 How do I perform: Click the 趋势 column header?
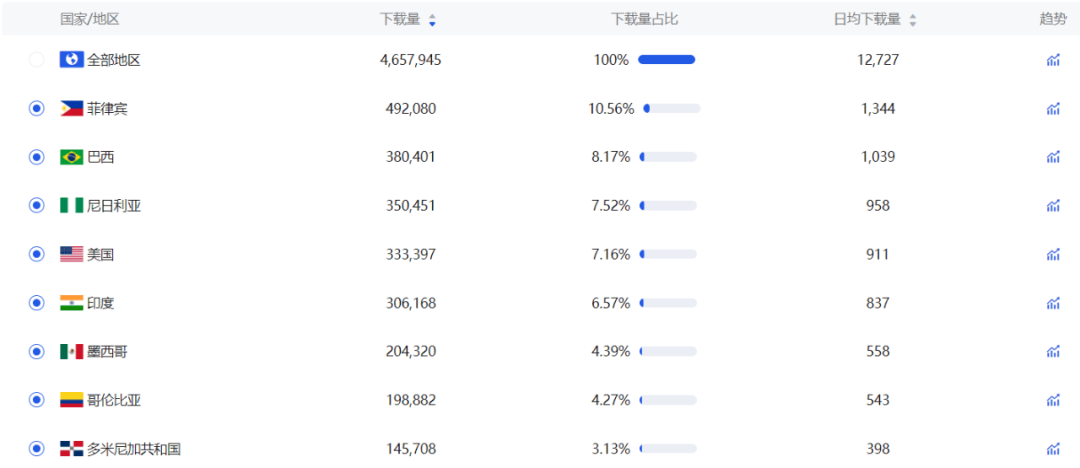1052,19
